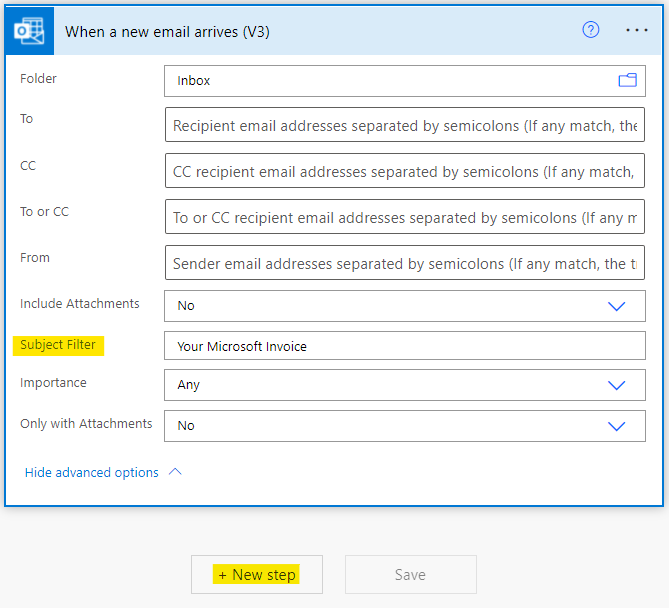Click the Save button
Viewport: 669px width, 608px height.
[x=410, y=575]
